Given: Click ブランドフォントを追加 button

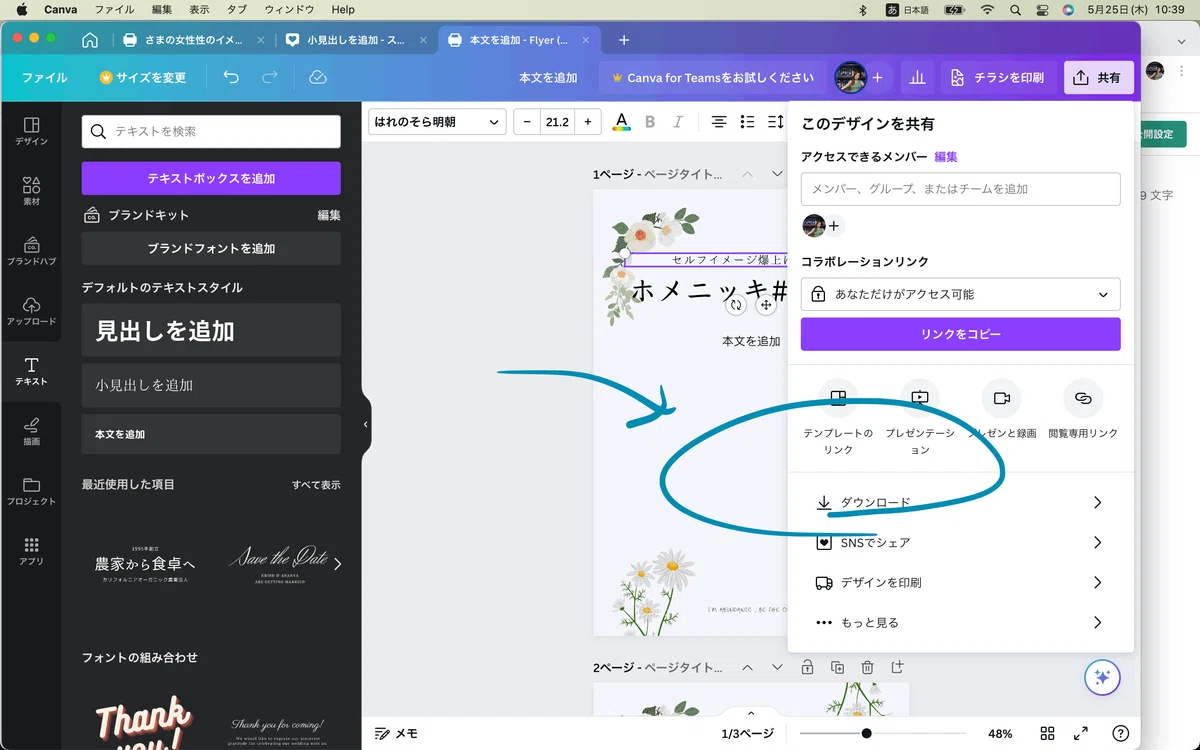Looking at the screenshot, I should point(211,248).
